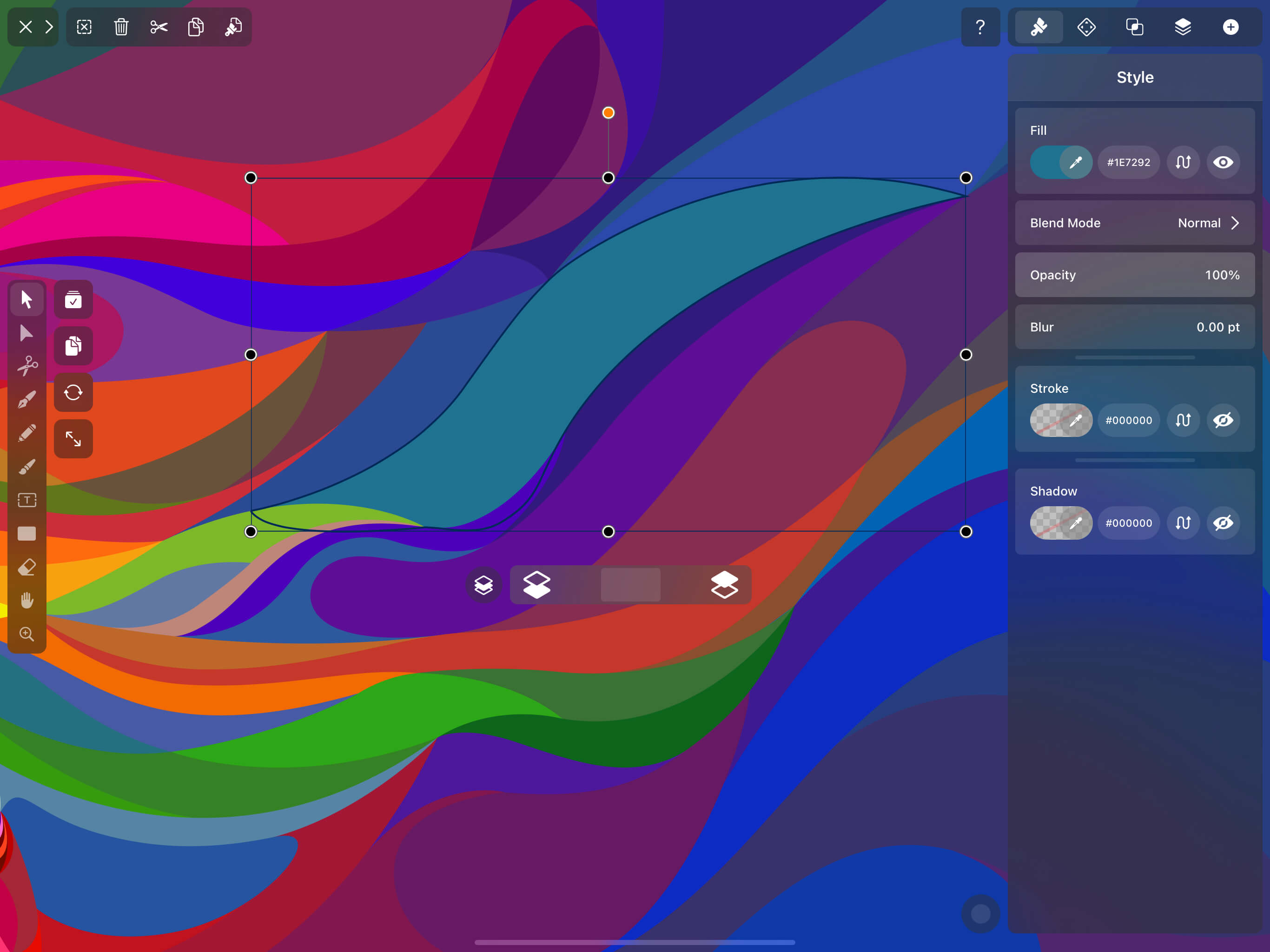This screenshot has height=952, width=1270.
Task: Select the Hand pan tool
Action: click(27, 601)
